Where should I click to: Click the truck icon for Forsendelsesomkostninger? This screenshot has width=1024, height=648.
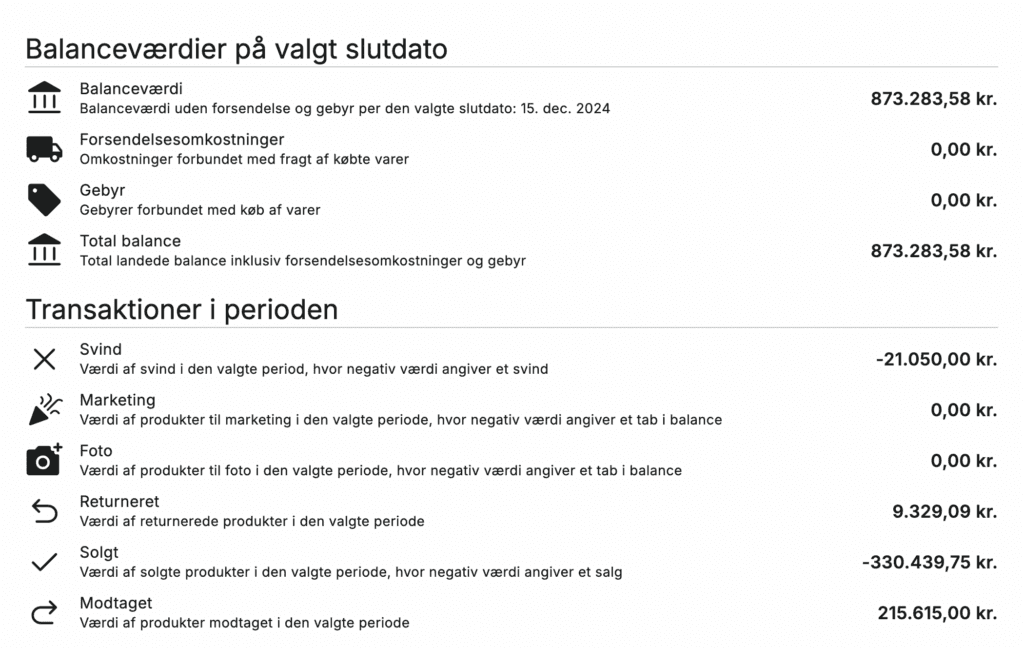click(x=44, y=149)
